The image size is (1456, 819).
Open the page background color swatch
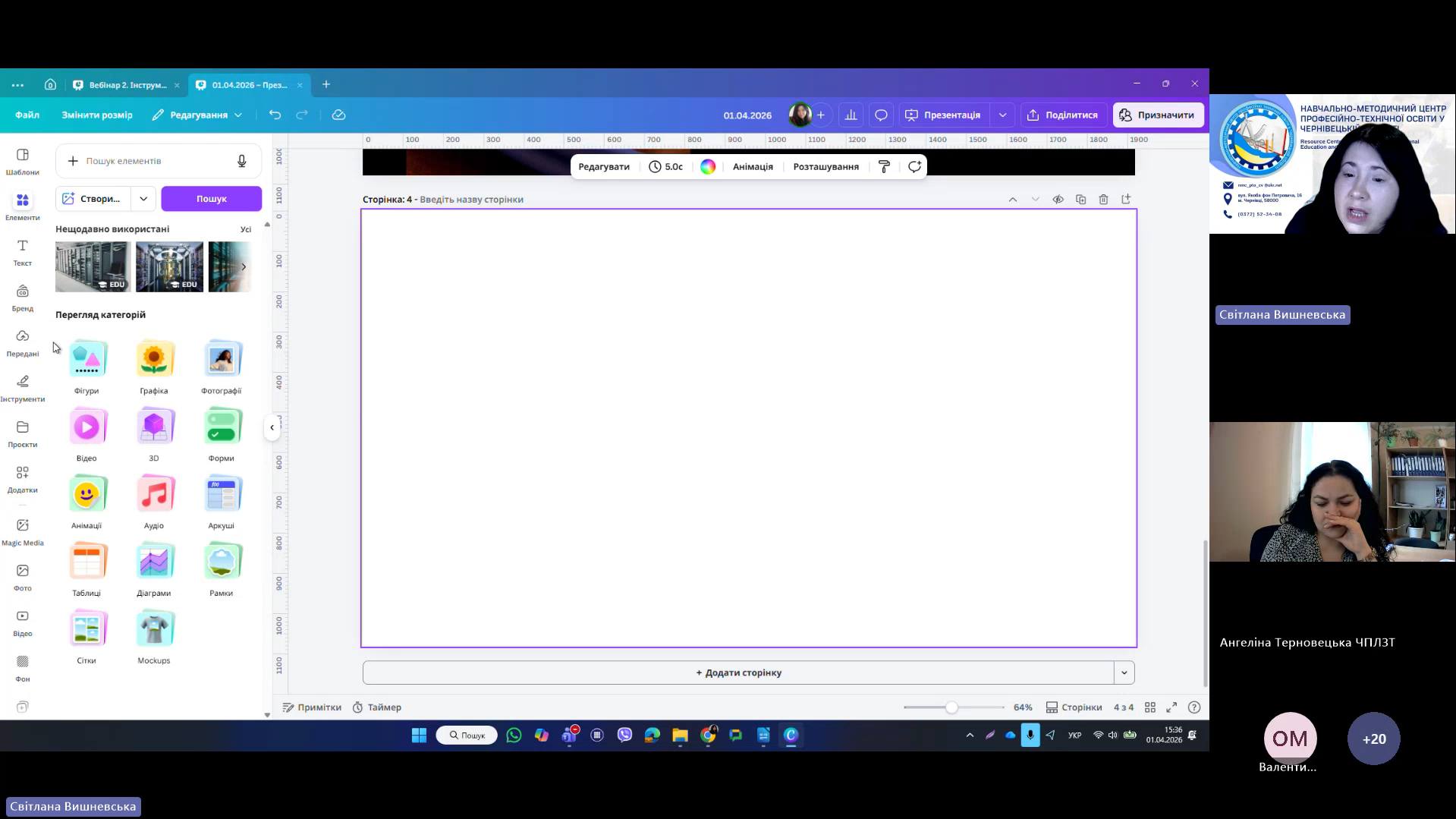707,166
